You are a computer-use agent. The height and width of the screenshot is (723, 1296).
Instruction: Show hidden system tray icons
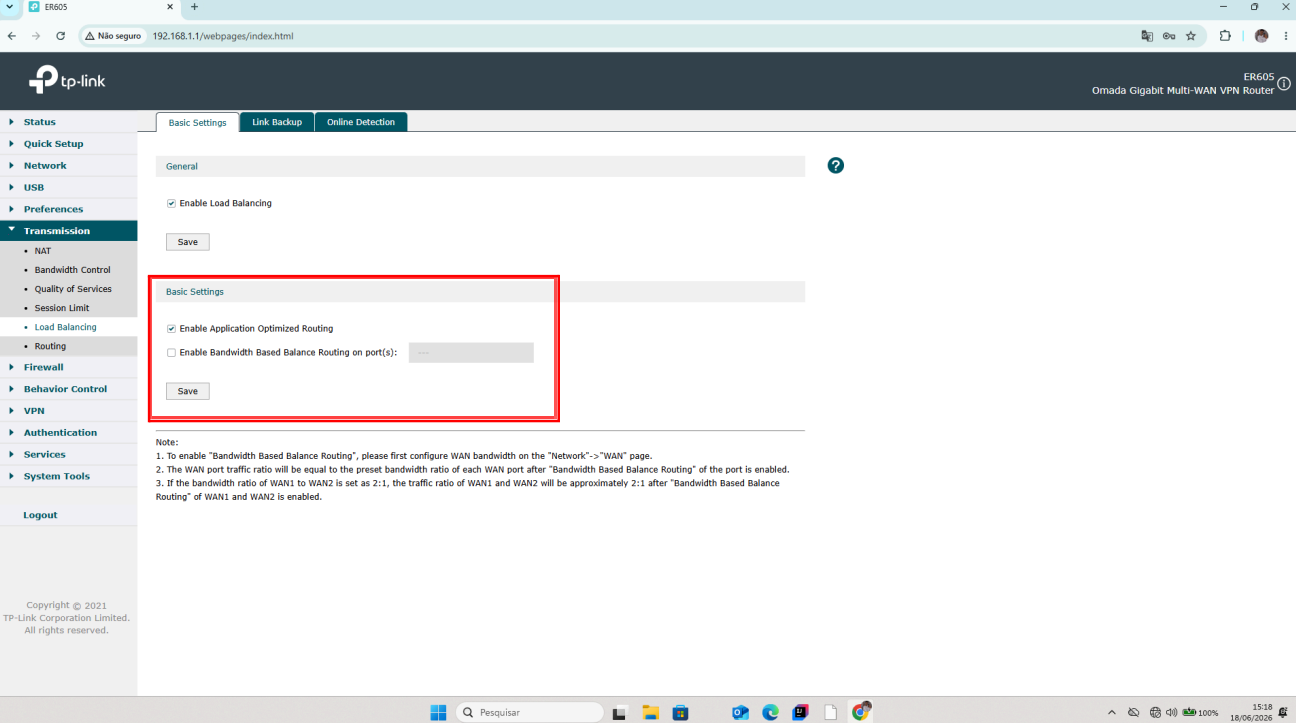1112,712
